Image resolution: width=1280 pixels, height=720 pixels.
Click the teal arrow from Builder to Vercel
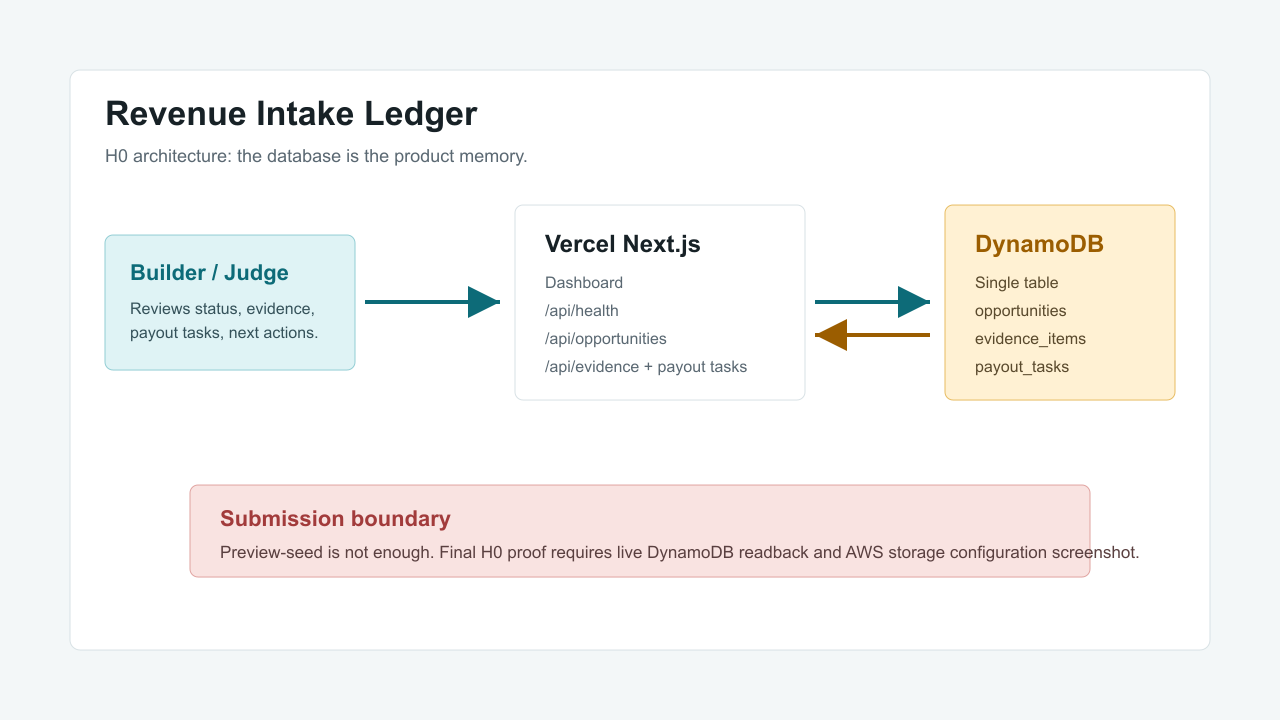432,301
